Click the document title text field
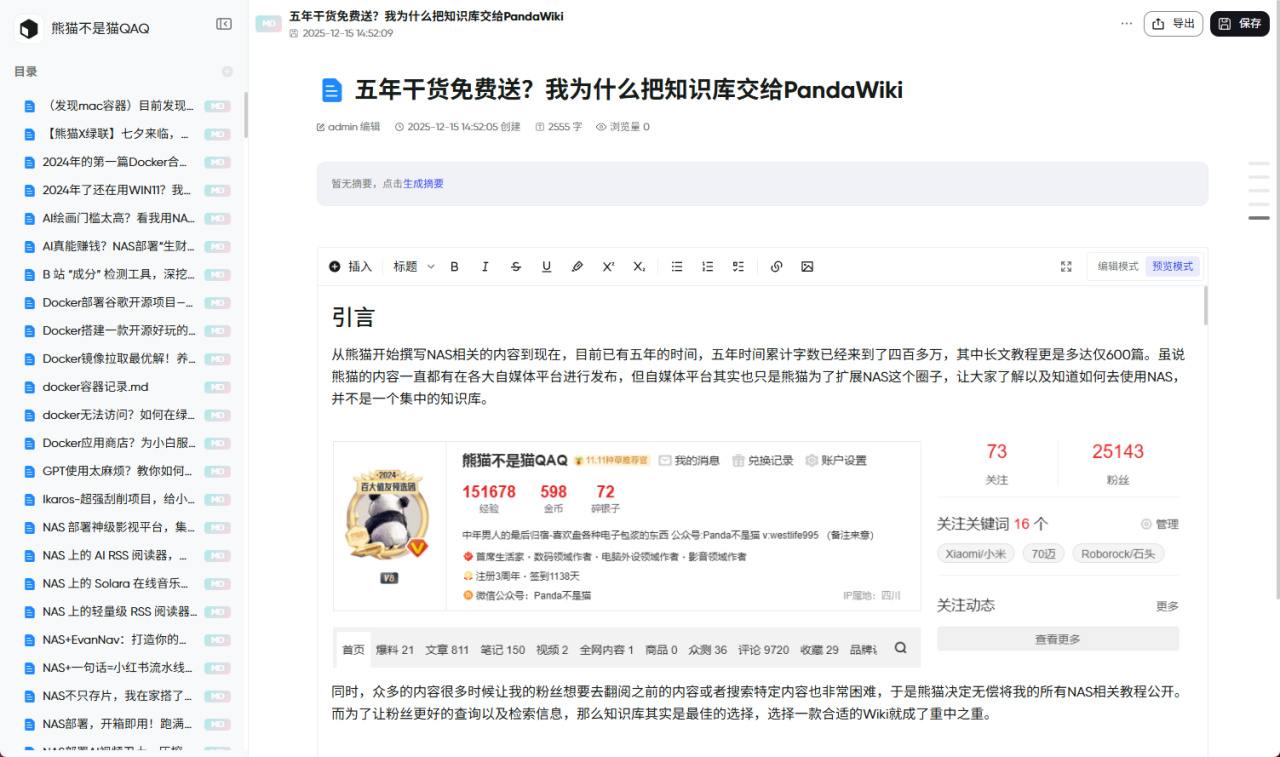 (x=629, y=91)
